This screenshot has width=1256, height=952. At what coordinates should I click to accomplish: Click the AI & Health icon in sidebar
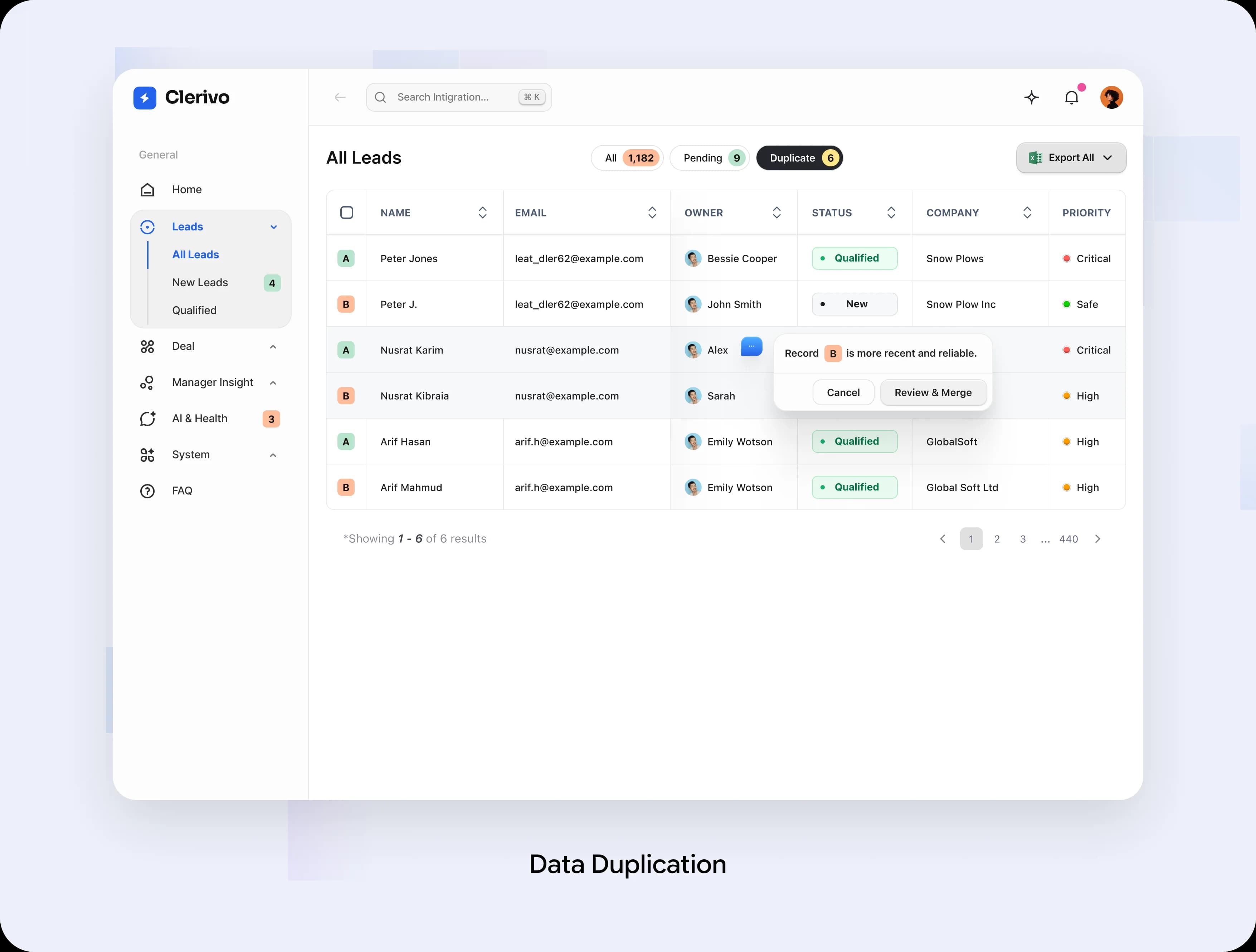(148, 418)
